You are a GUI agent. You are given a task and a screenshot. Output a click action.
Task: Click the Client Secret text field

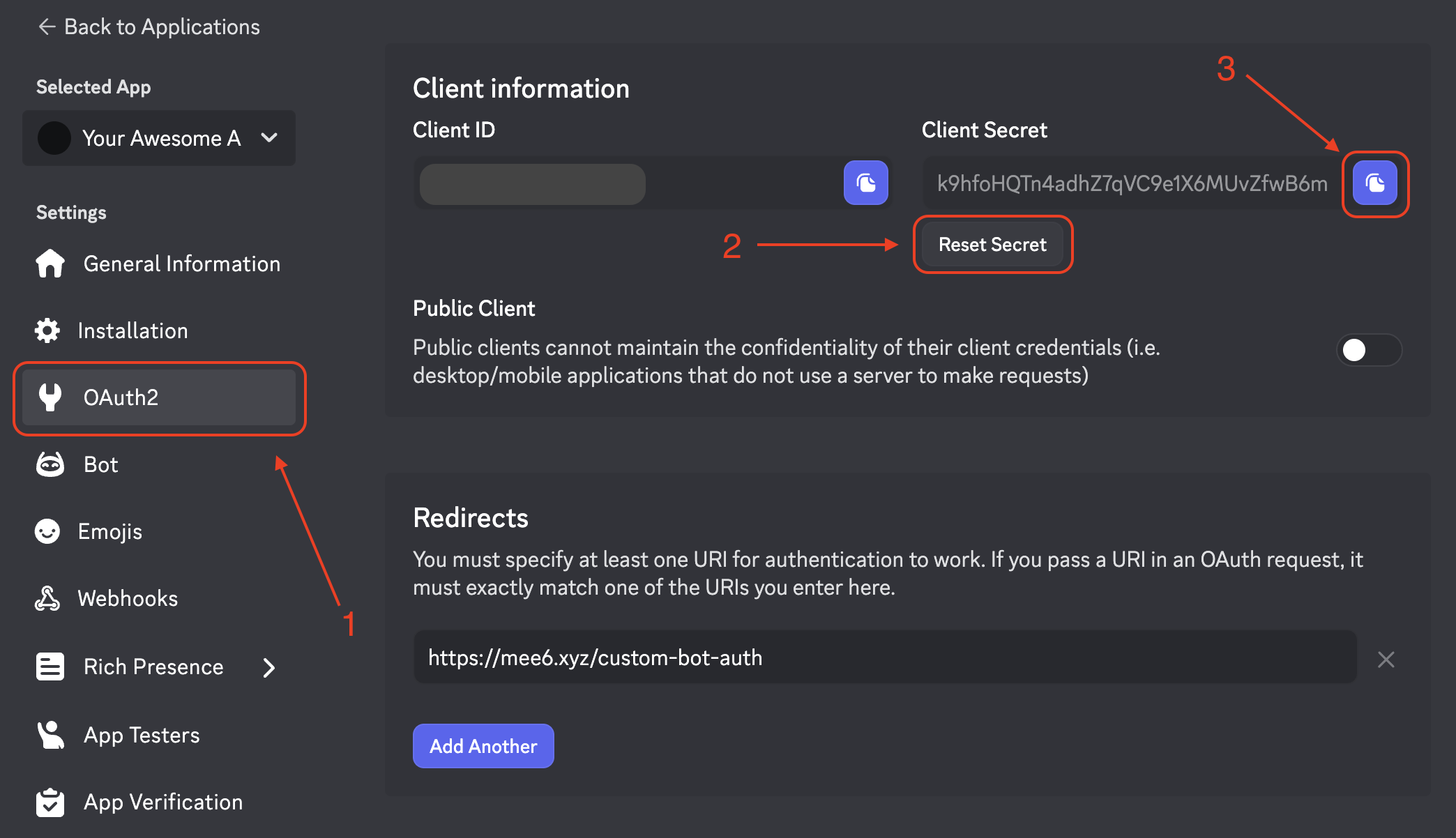(x=1131, y=183)
